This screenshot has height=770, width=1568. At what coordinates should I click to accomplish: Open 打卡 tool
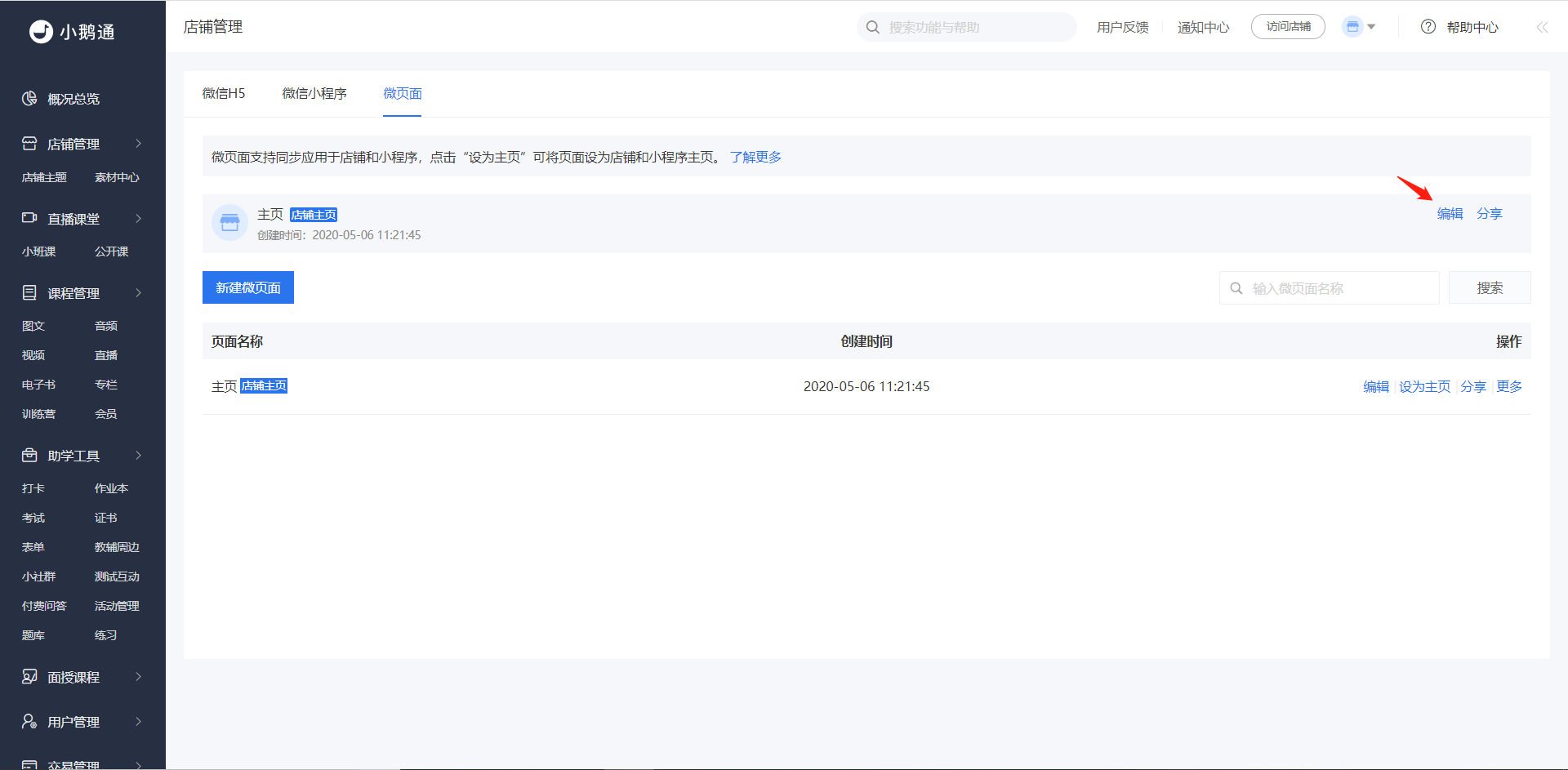[x=33, y=488]
